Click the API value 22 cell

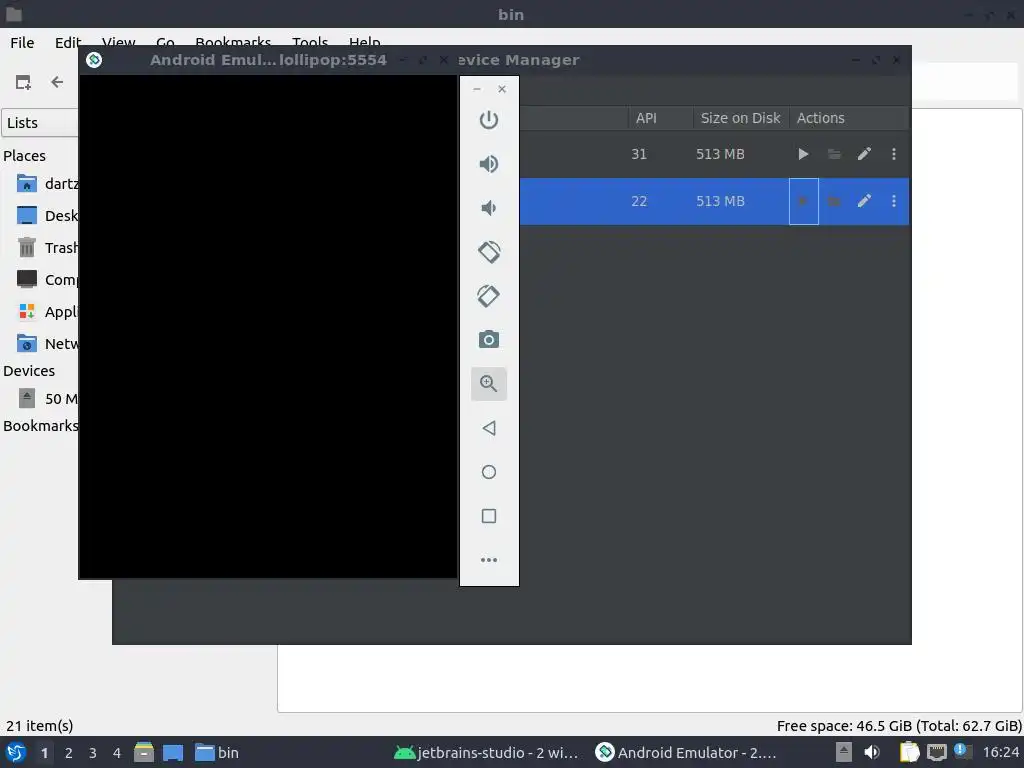pos(639,201)
